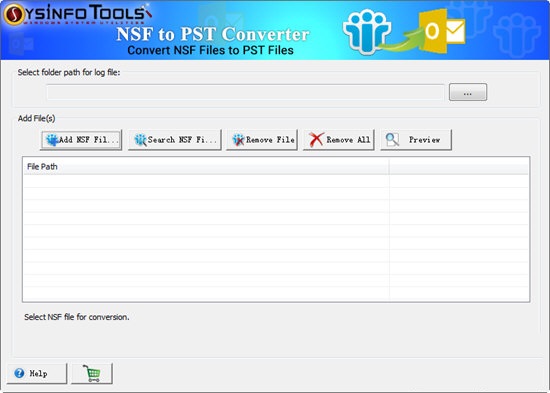Open the Help button
The height and width of the screenshot is (393, 550).
click(x=37, y=373)
